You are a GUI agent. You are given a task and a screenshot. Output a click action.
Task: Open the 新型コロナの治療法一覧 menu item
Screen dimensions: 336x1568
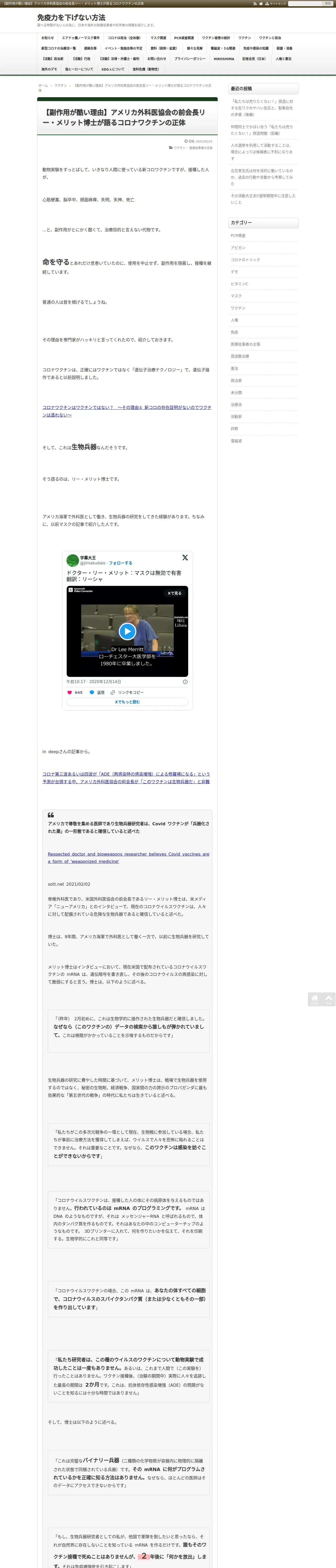click(x=59, y=48)
